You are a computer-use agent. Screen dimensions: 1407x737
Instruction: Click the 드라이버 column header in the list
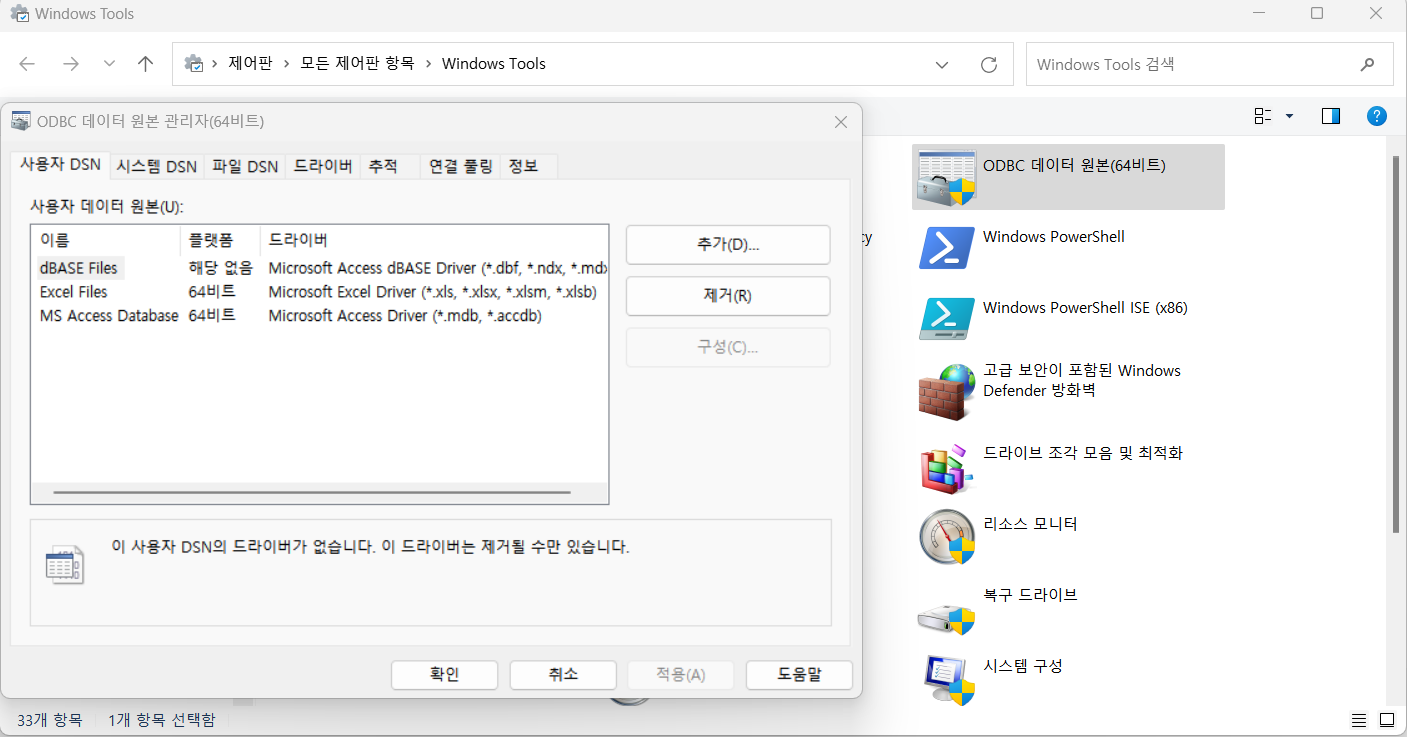click(x=434, y=241)
